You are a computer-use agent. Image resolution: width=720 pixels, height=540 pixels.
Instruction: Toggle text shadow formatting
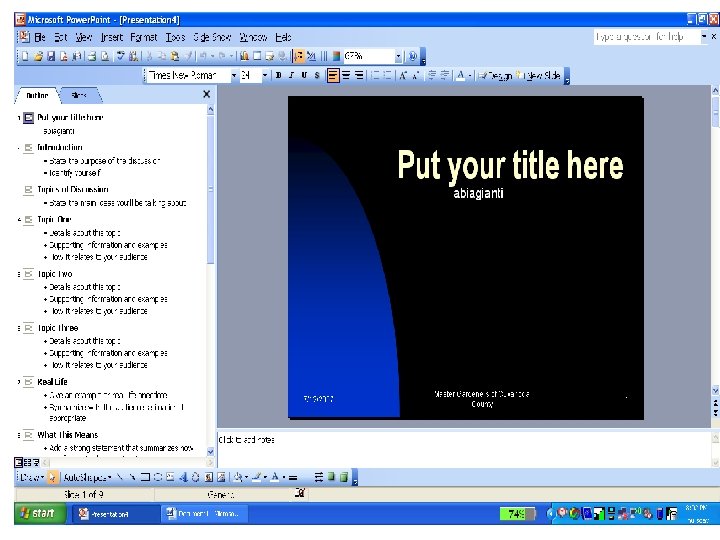point(317,75)
